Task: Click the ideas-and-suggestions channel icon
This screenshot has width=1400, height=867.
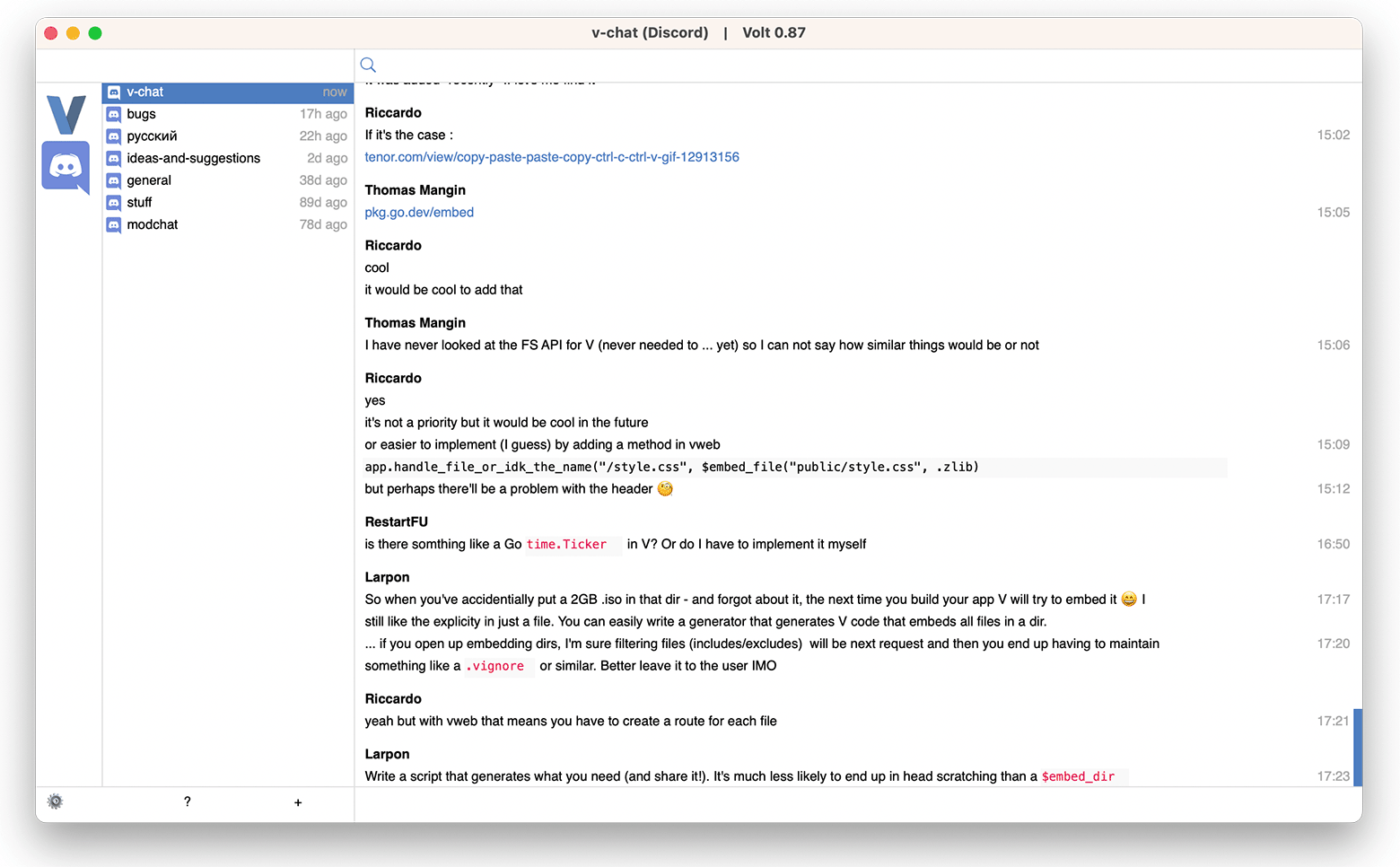Action: pos(114,158)
